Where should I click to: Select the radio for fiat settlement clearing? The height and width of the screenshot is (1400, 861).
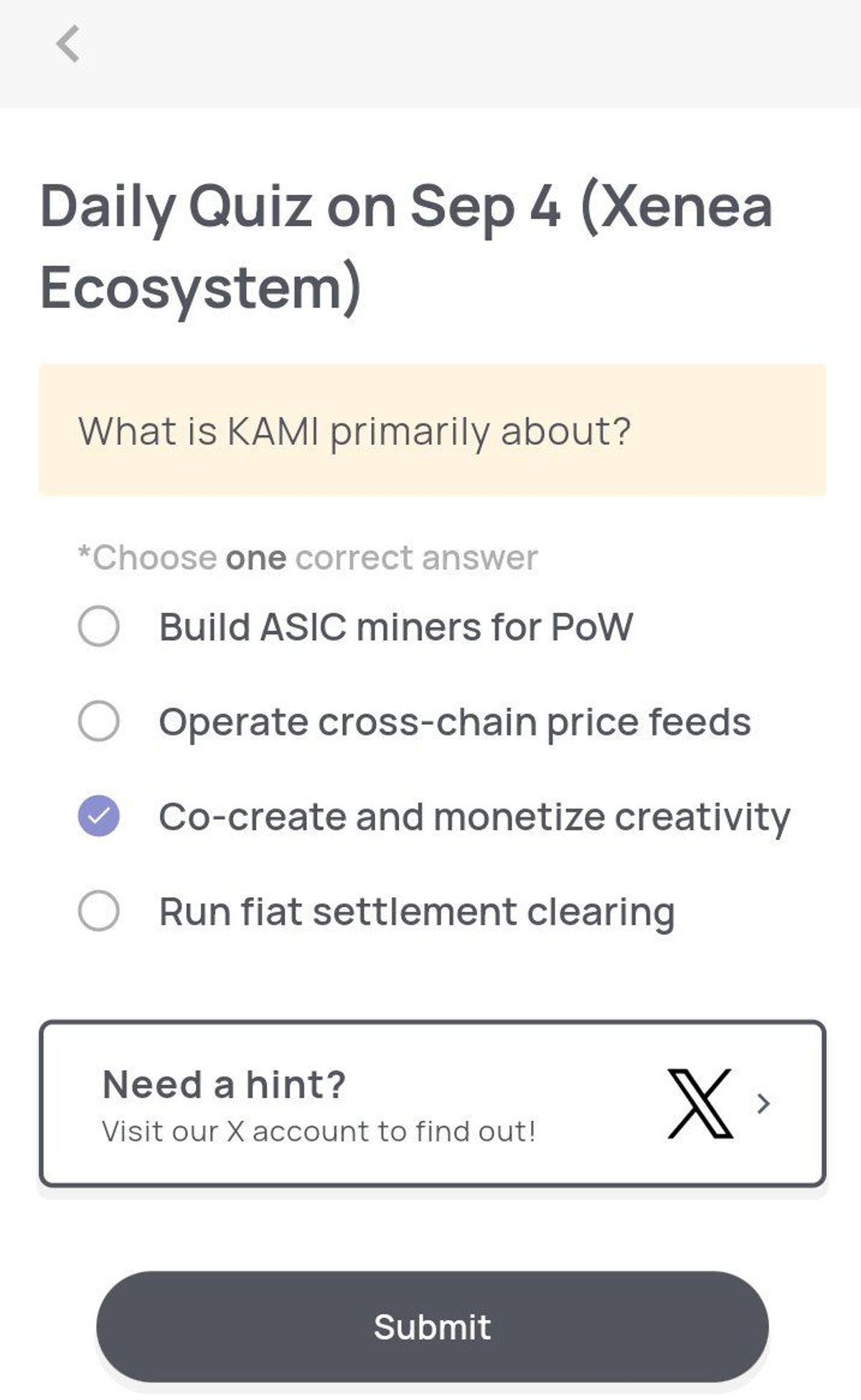pyautogui.click(x=99, y=911)
